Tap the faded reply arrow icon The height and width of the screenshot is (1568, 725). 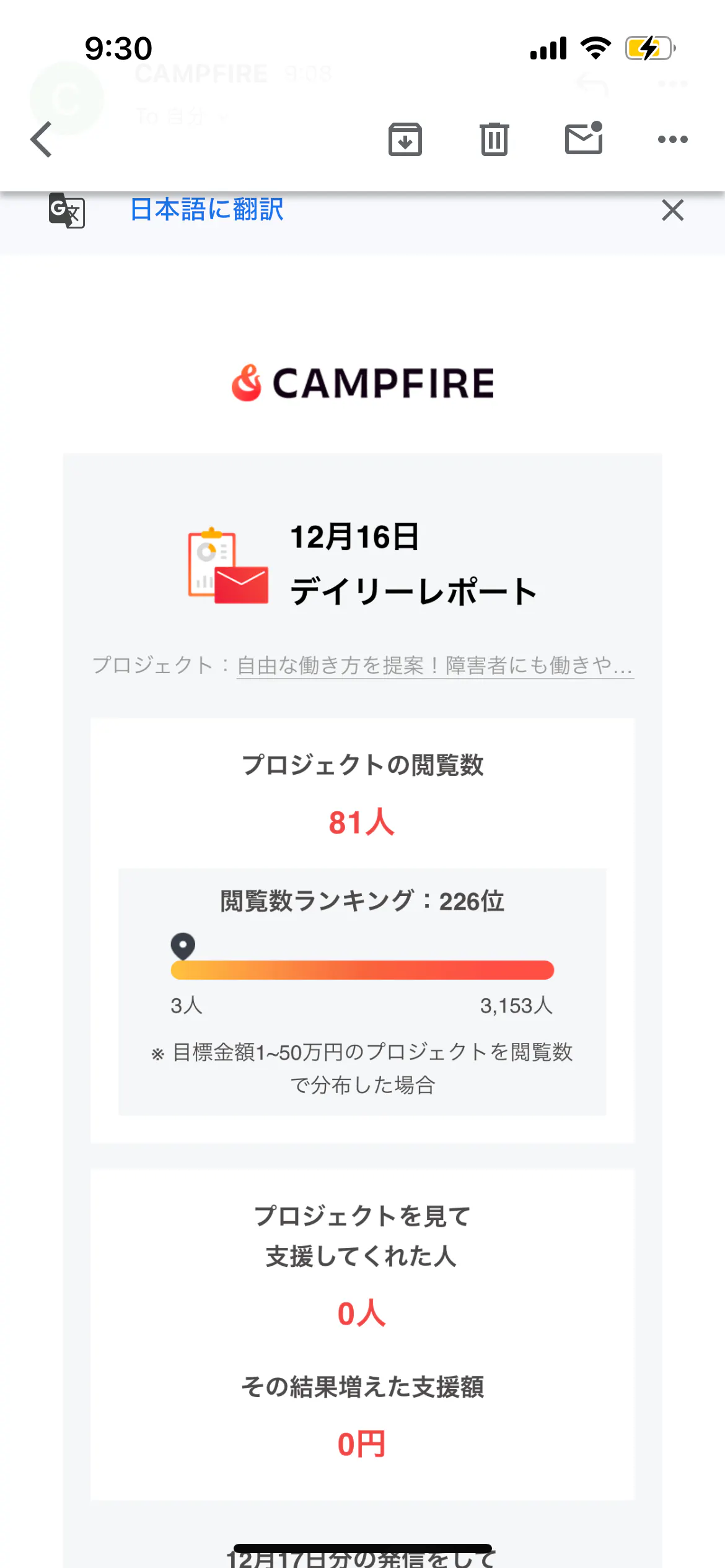click(592, 84)
